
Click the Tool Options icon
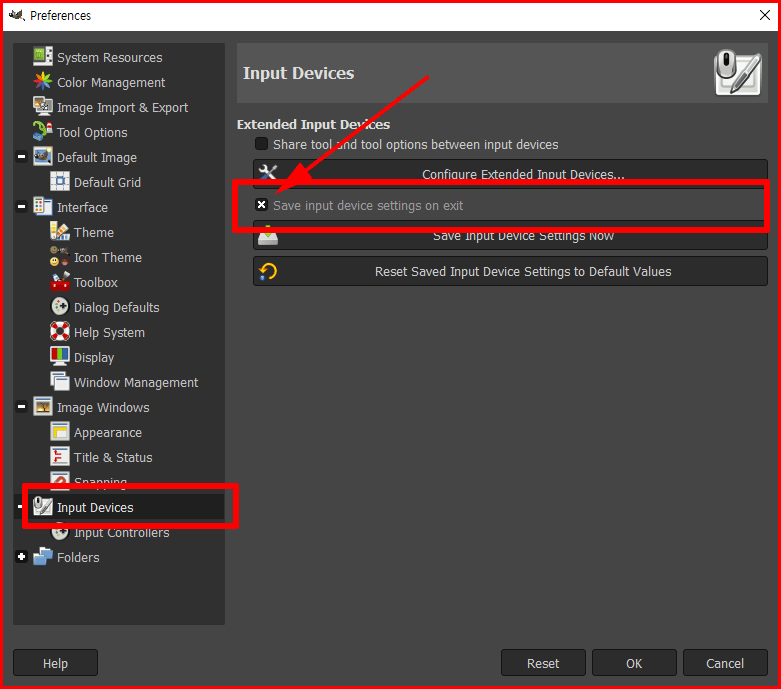pyautogui.click(x=43, y=132)
